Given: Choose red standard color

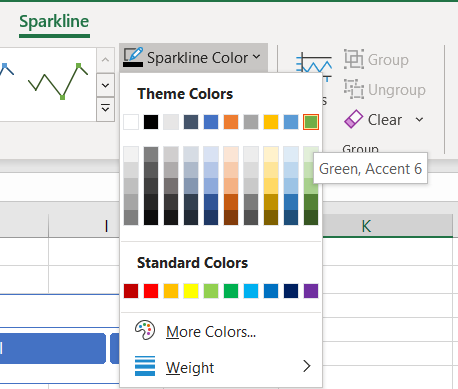Looking at the screenshot, I should (x=151, y=291).
